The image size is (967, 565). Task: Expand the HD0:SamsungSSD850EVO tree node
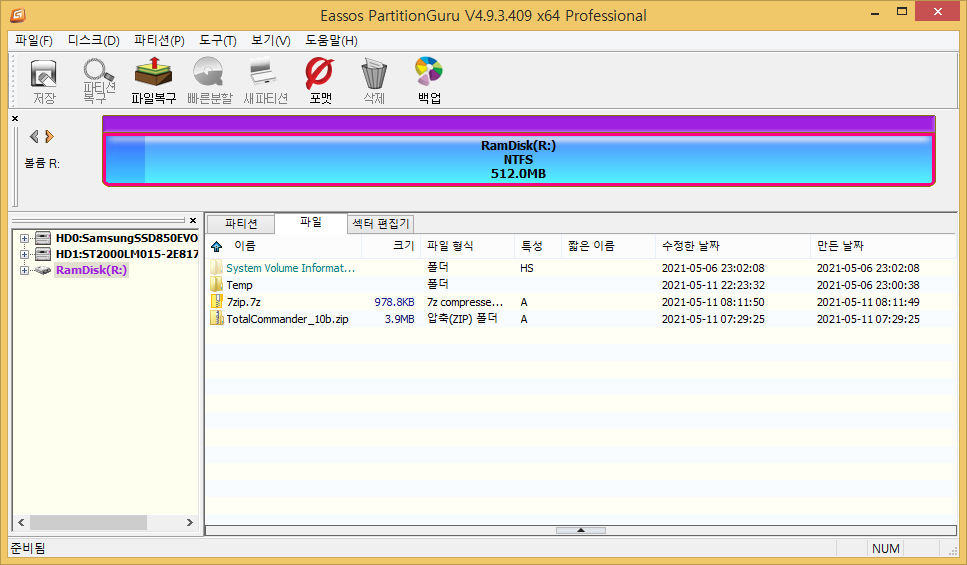[24, 238]
